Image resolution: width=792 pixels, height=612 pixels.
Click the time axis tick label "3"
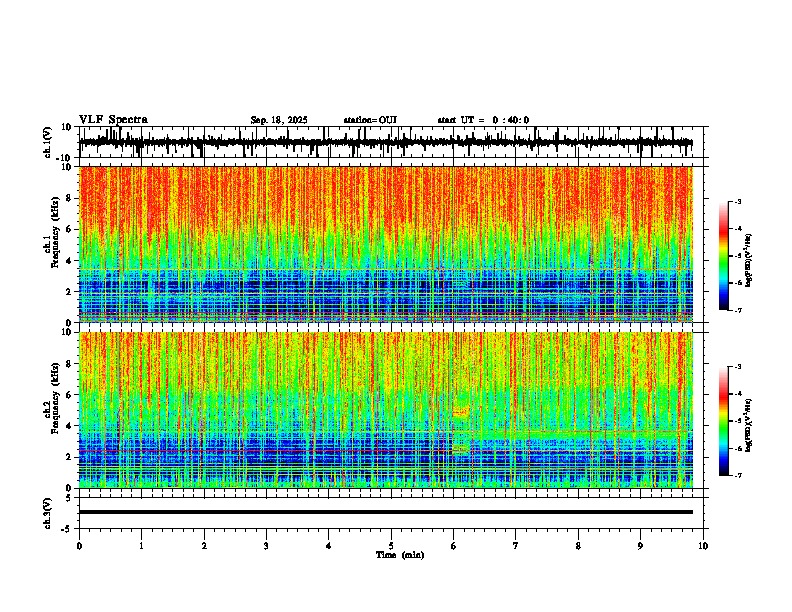(266, 546)
